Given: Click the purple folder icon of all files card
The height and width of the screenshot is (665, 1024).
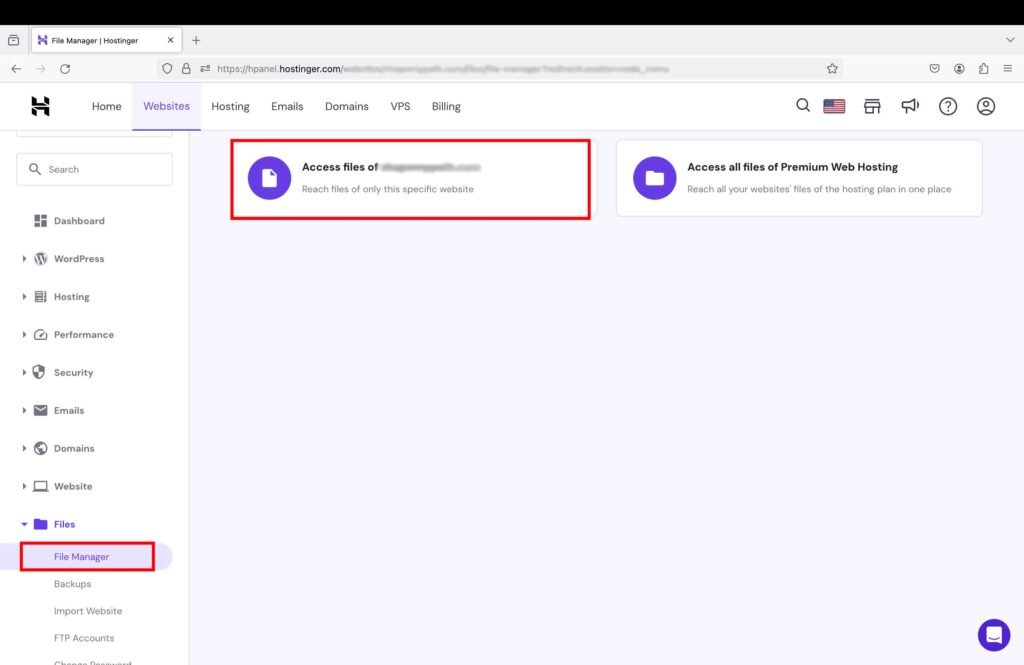Looking at the screenshot, I should pyautogui.click(x=654, y=178).
